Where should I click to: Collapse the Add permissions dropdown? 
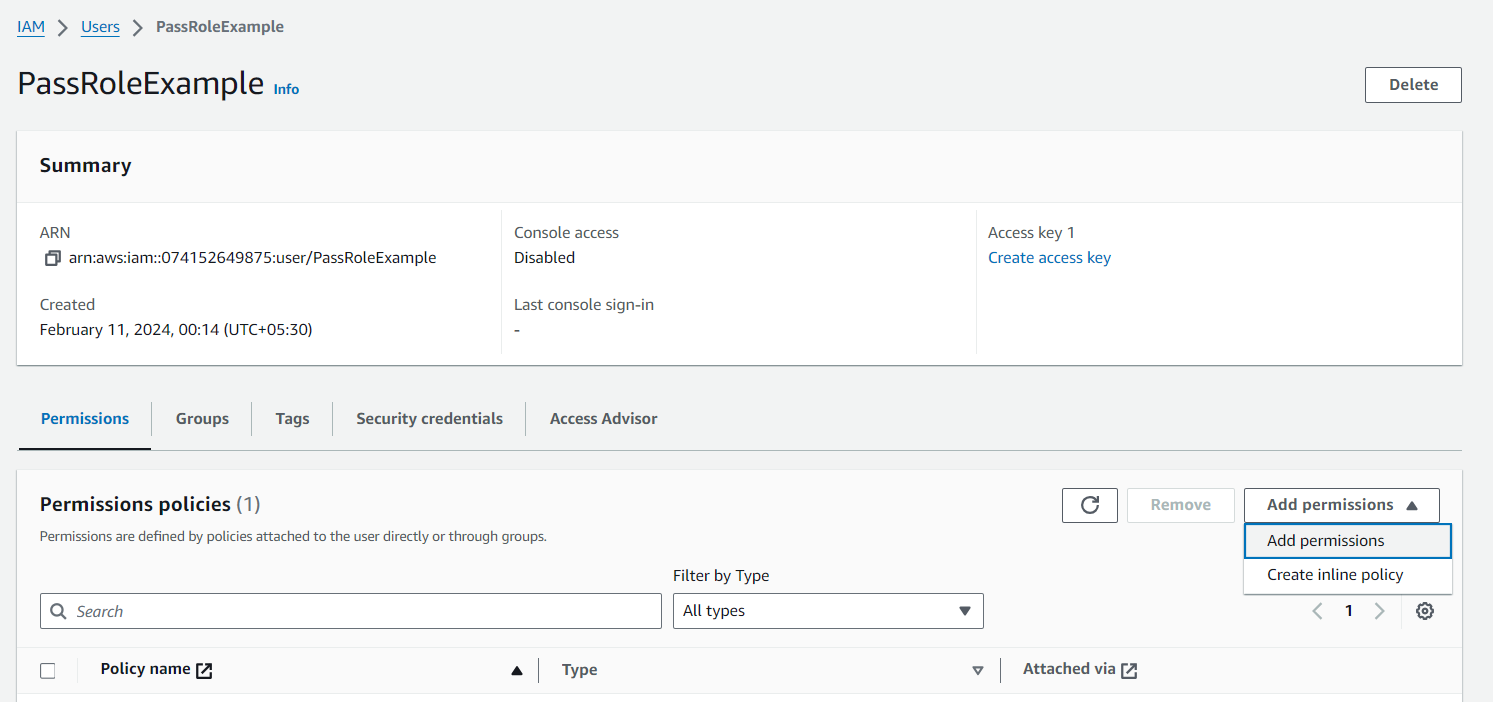click(x=1341, y=505)
